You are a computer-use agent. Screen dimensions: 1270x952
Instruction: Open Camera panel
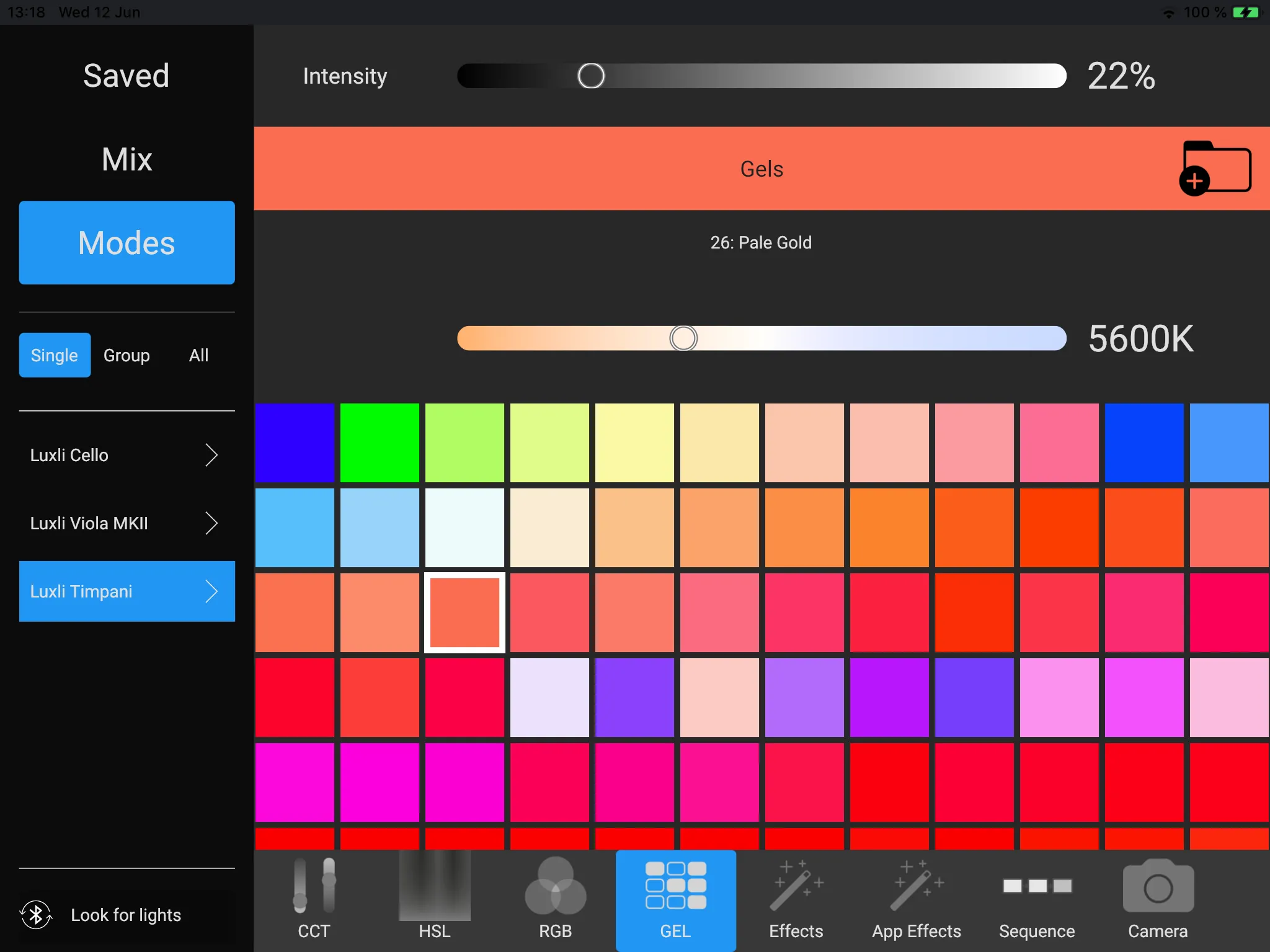(1159, 895)
